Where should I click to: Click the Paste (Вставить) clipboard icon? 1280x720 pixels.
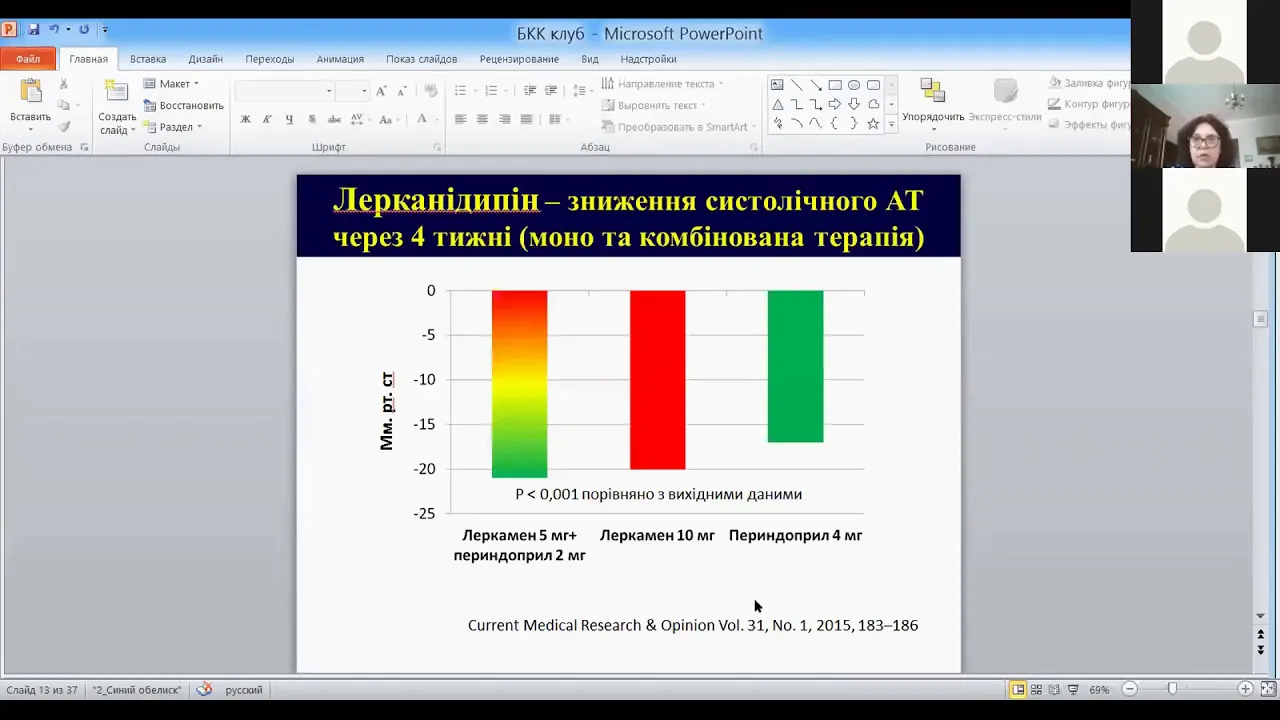click(x=31, y=91)
